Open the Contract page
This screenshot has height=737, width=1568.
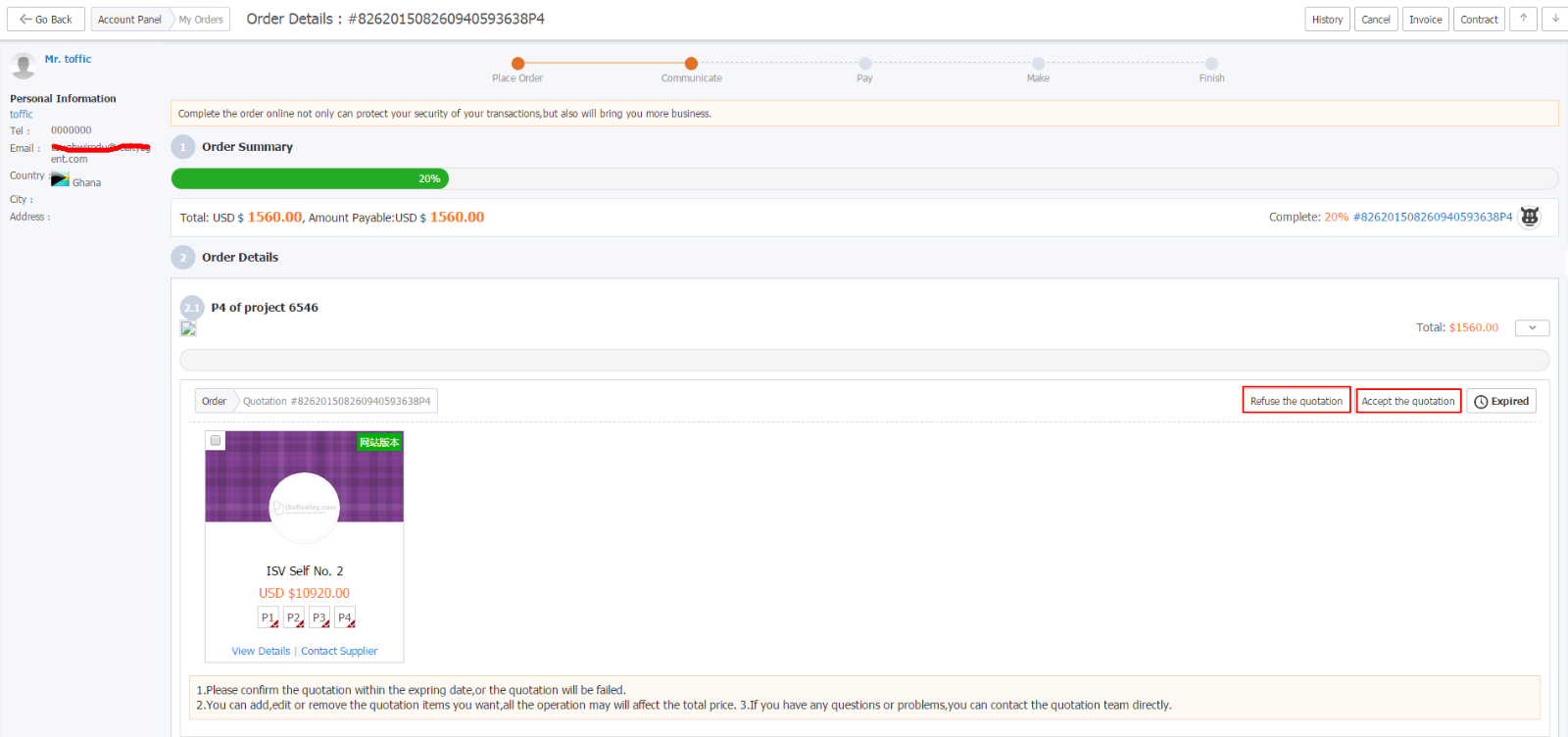click(1479, 20)
